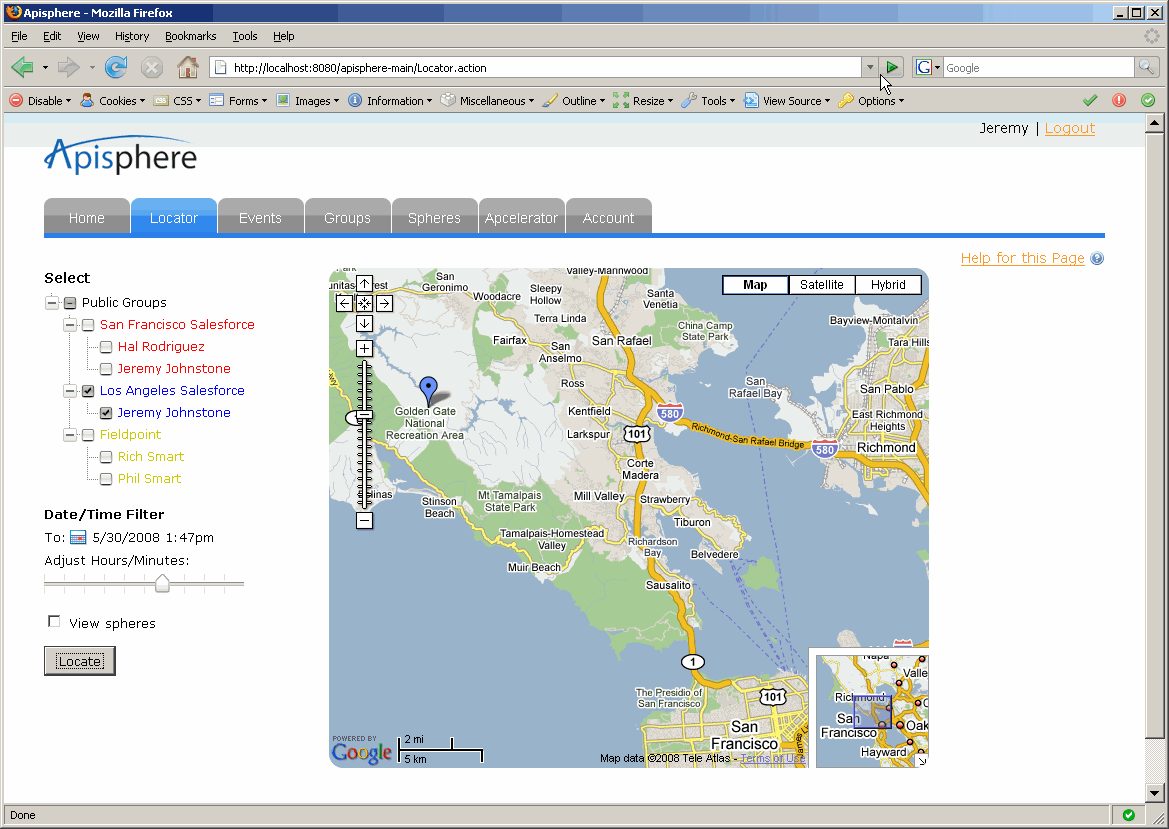Uncheck the Los Angeles Salesforce checkbox
This screenshot has width=1169, height=829.
[88, 391]
